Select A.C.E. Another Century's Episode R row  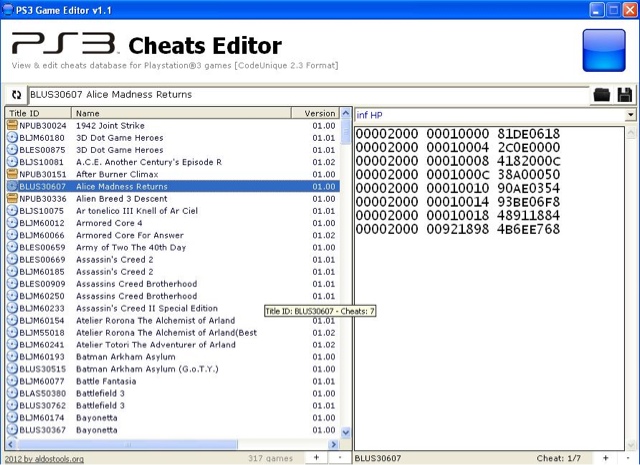(x=172, y=162)
